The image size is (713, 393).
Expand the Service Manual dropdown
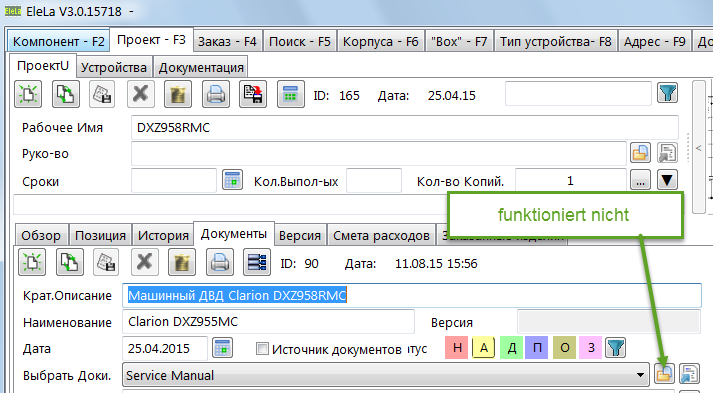click(x=640, y=375)
